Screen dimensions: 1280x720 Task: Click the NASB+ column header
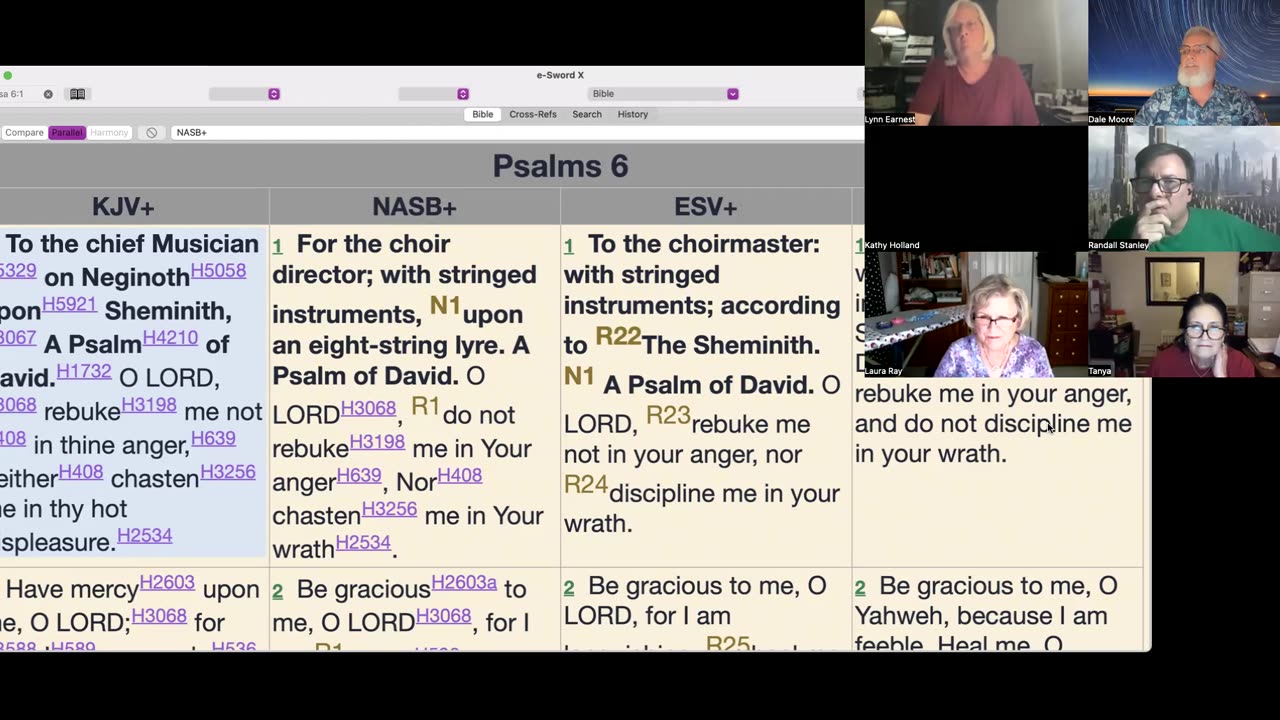pyautogui.click(x=414, y=207)
